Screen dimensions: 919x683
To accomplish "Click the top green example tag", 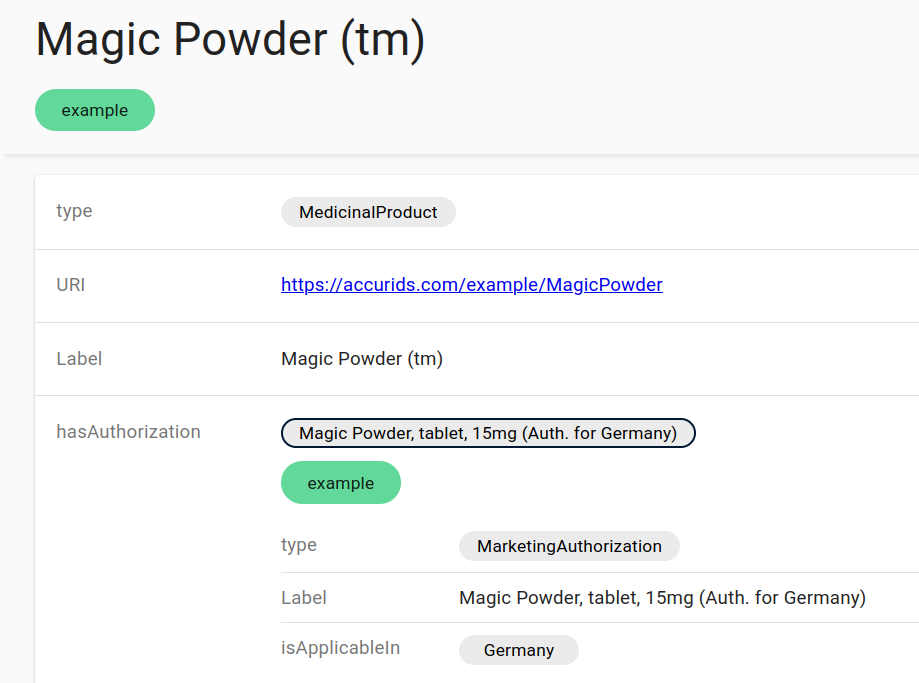I will pos(95,110).
